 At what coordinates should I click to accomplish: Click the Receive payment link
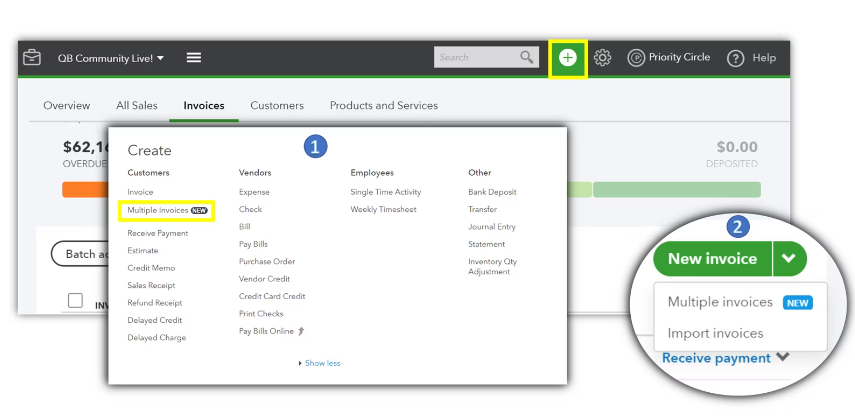click(716, 358)
